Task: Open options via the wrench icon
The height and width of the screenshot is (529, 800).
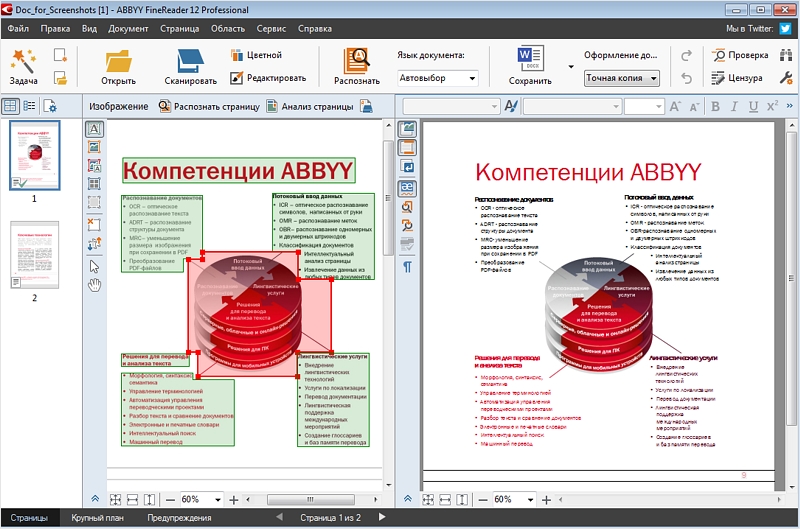Action: coord(786,78)
